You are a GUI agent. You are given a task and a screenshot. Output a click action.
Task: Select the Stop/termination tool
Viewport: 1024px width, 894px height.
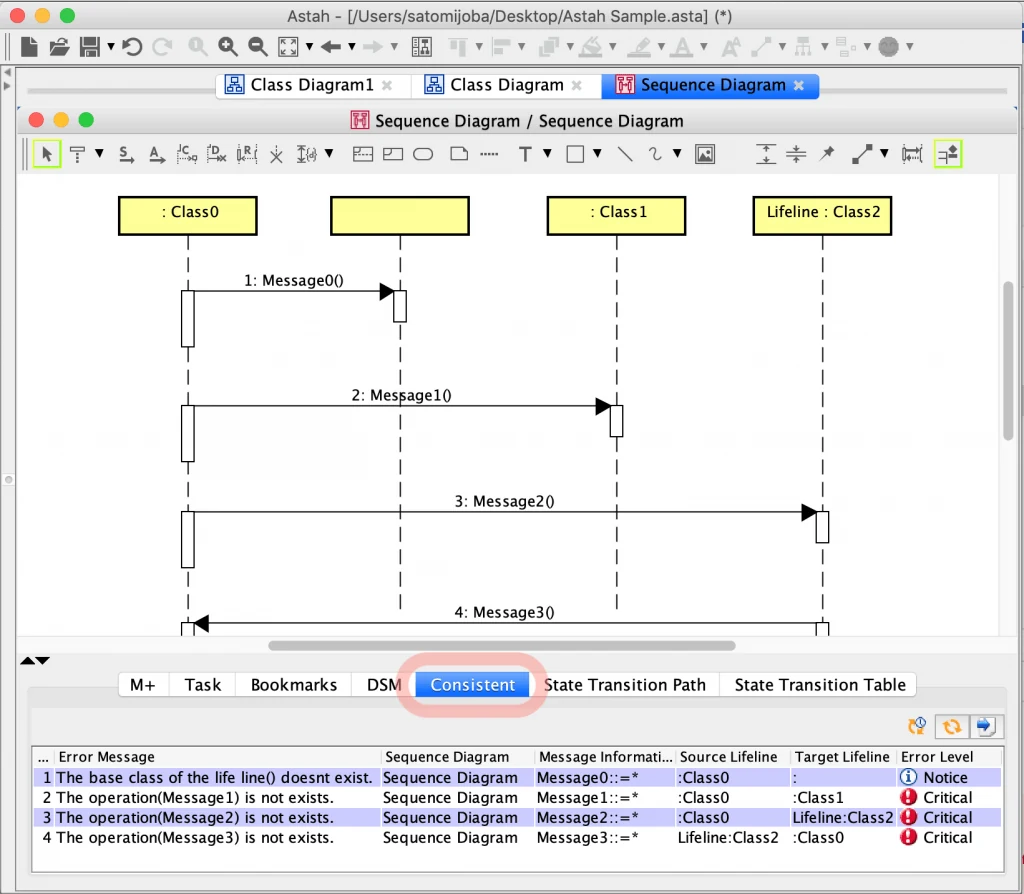(x=276, y=154)
